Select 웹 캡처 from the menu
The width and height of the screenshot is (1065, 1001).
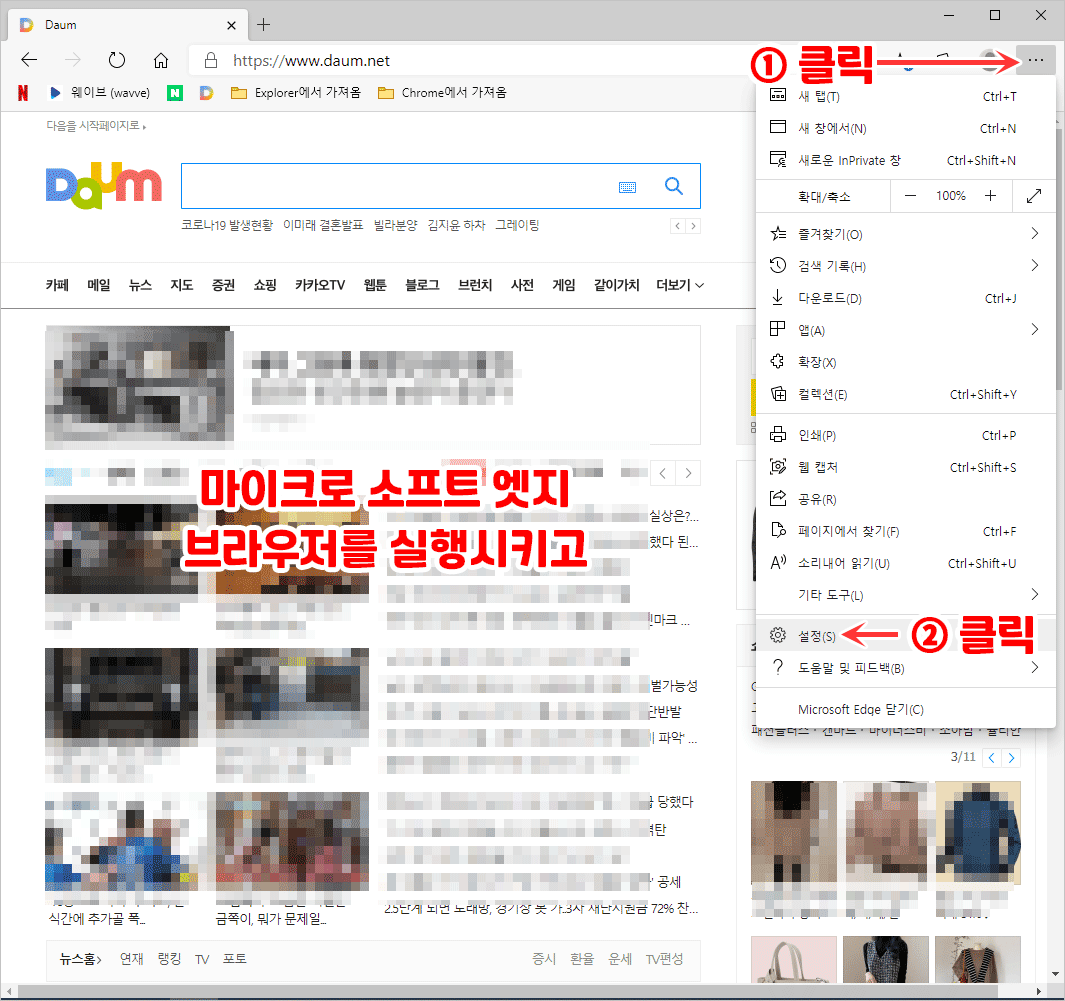pos(905,467)
